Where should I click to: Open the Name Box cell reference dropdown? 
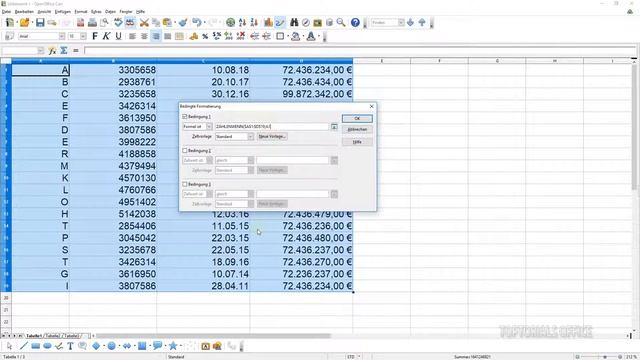[x=40, y=51]
